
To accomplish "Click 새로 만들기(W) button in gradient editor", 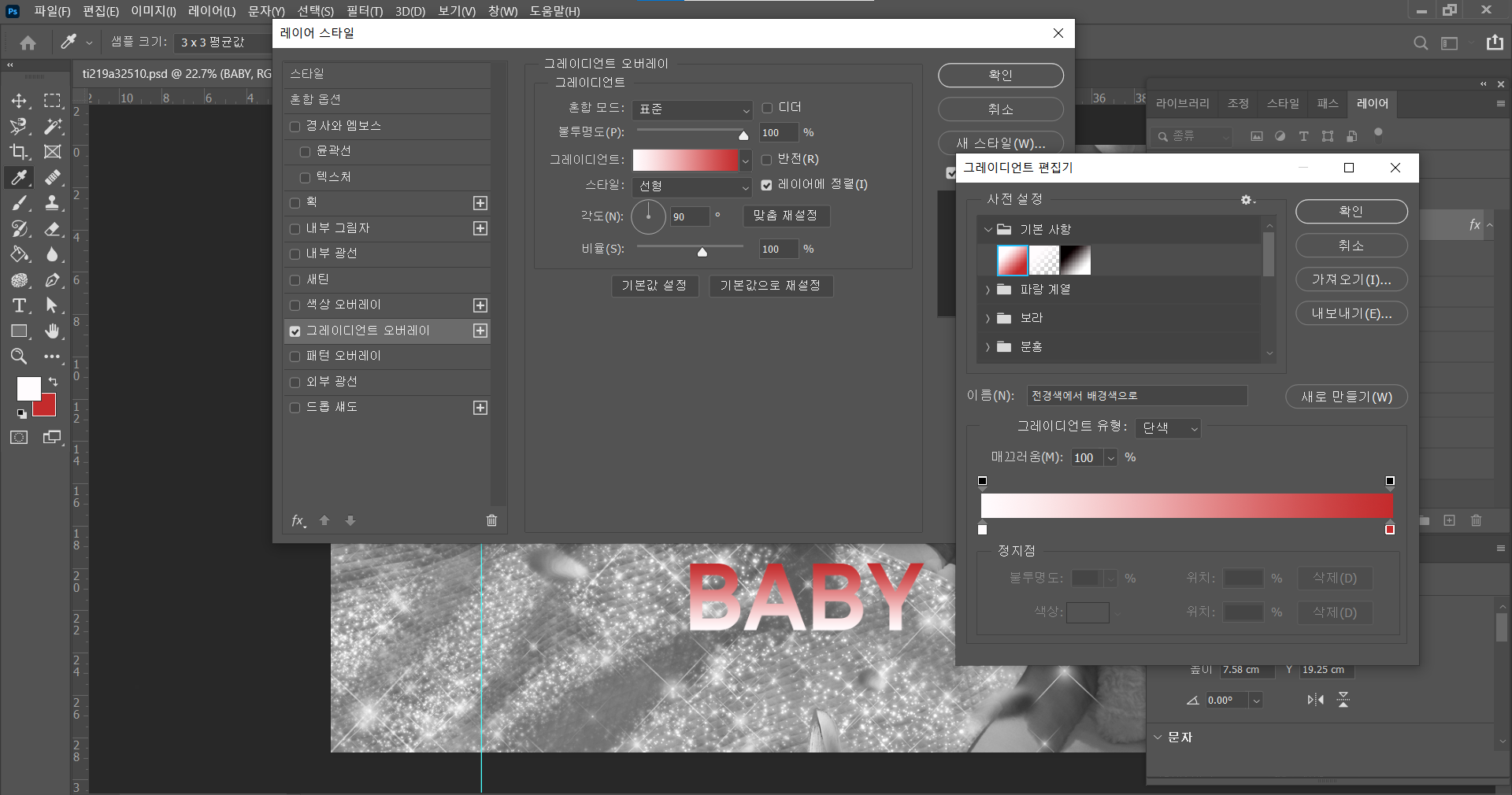I will pyautogui.click(x=1346, y=397).
